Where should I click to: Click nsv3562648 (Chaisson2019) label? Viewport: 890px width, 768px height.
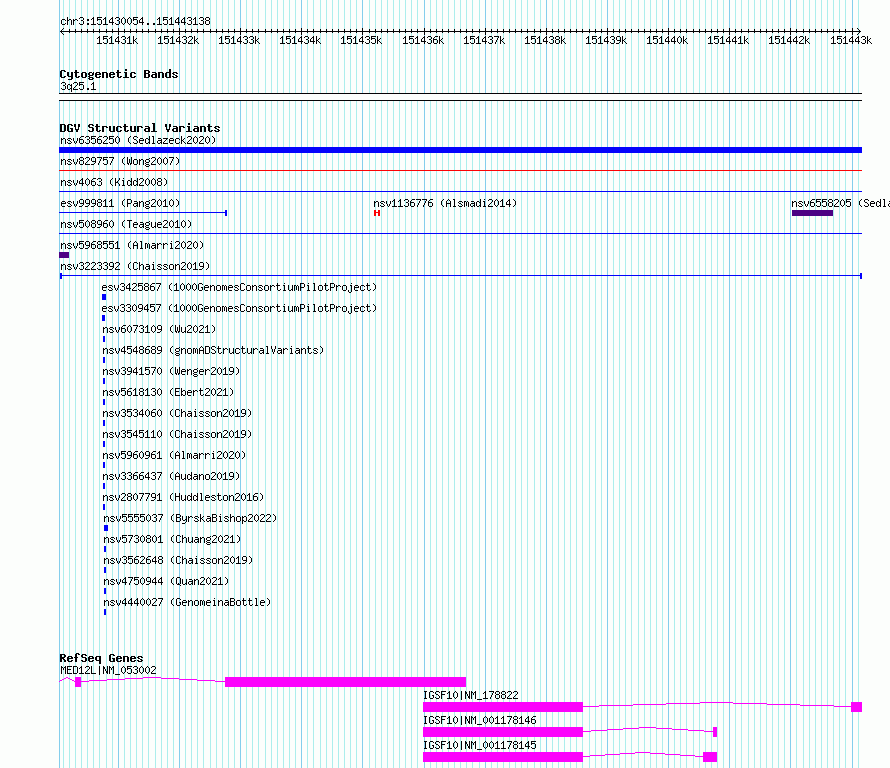pyautogui.click(x=178, y=560)
